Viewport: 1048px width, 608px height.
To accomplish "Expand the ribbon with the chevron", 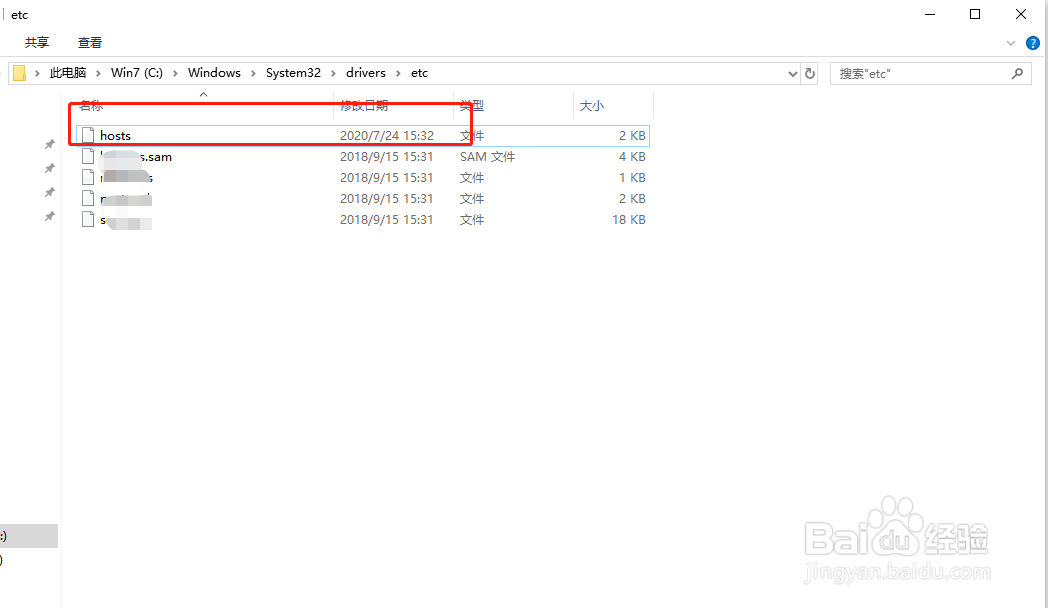I will (x=1011, y=43).
